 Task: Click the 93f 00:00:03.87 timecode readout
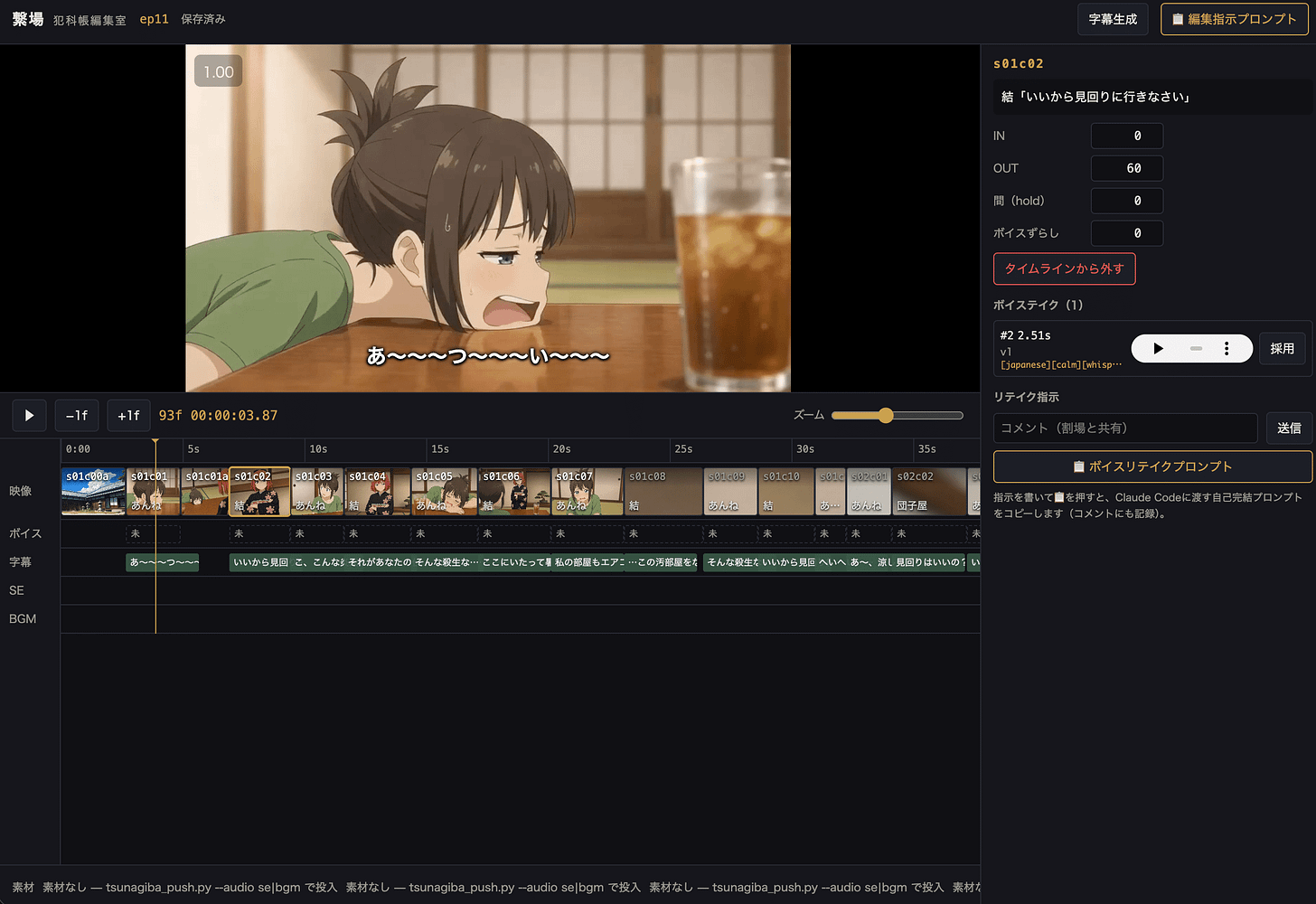click(218, 416)
